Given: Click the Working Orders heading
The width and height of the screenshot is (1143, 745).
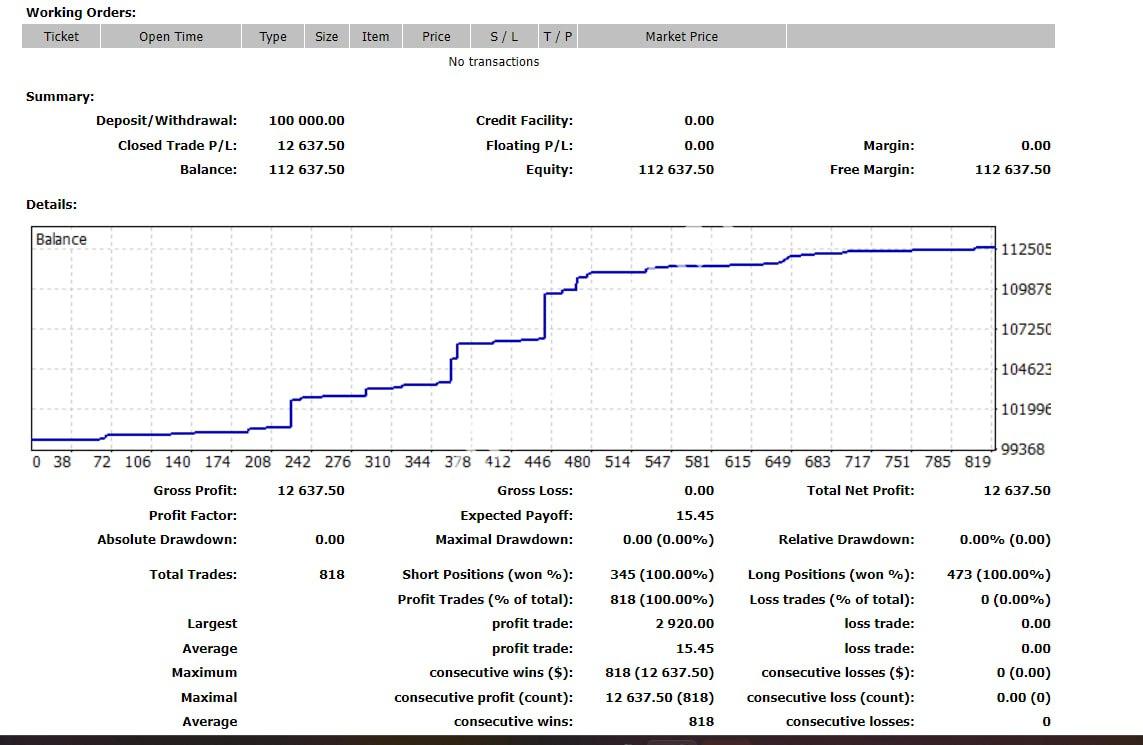Looking at the screenshot, I should (81, 13).
